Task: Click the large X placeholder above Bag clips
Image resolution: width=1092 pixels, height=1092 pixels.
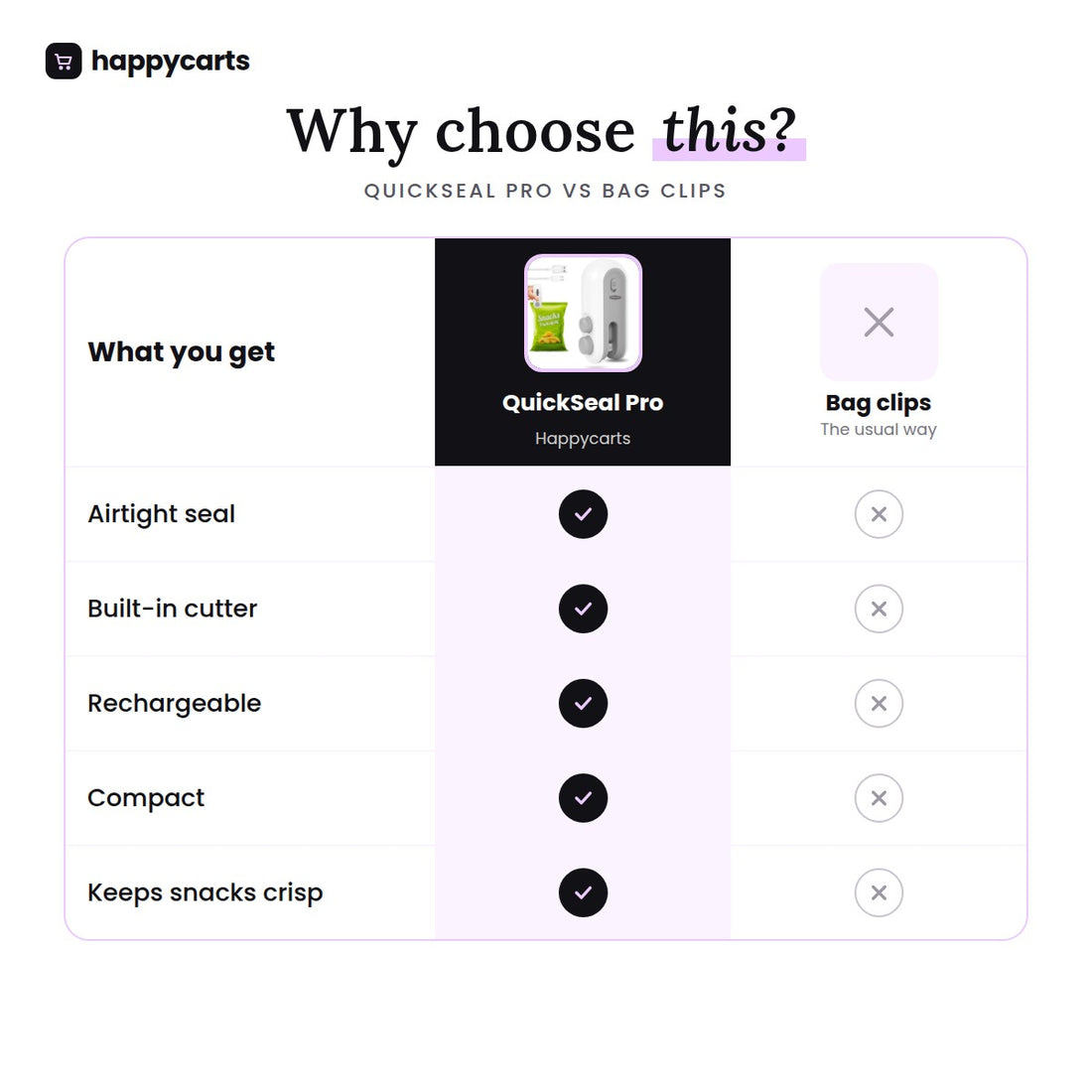Action: [879, 322]
